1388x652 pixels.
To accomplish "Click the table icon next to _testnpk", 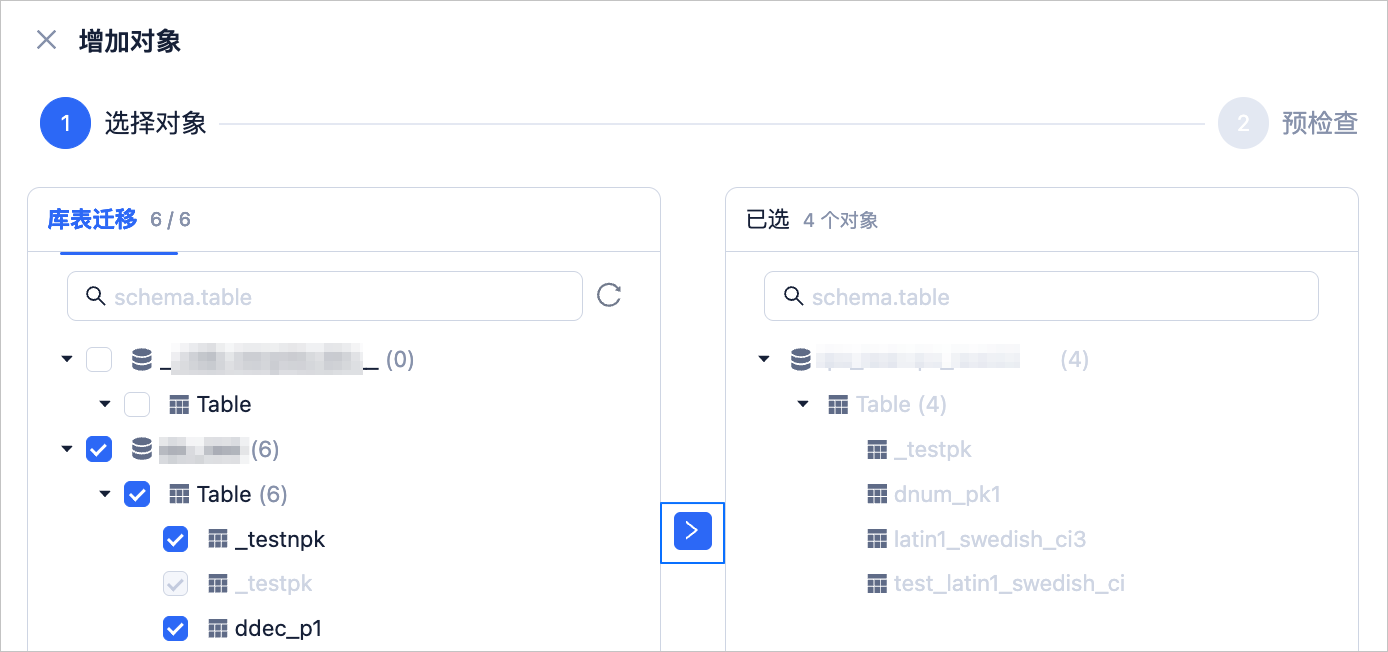I will click(x=218, y=539).
